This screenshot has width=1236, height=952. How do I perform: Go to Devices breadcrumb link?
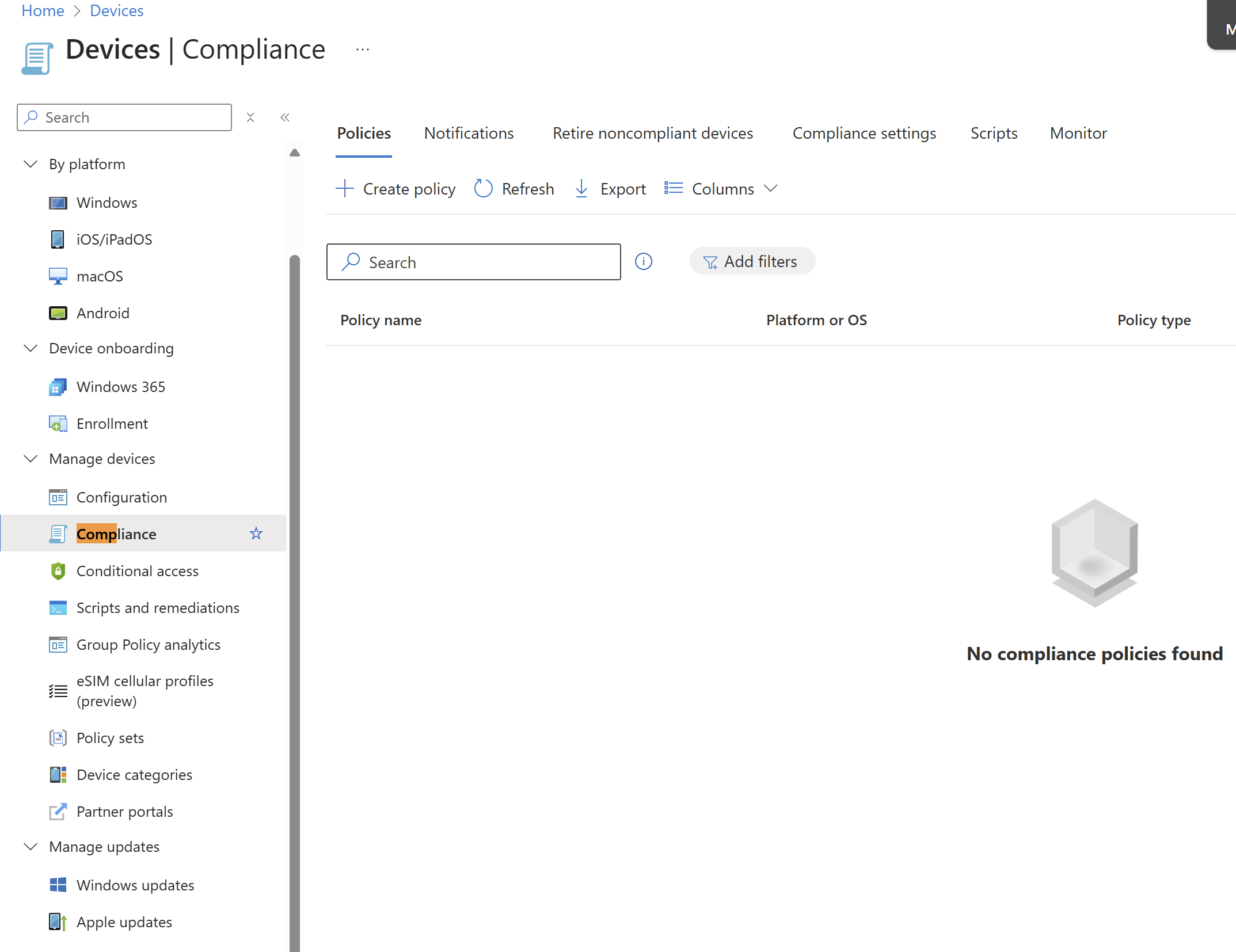(116, 10)
